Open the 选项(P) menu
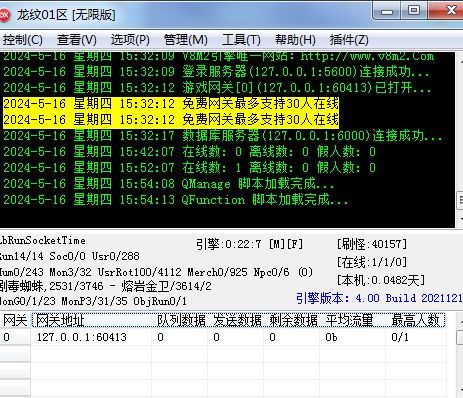This screenshot has height=398, width=463. point(130,40)
